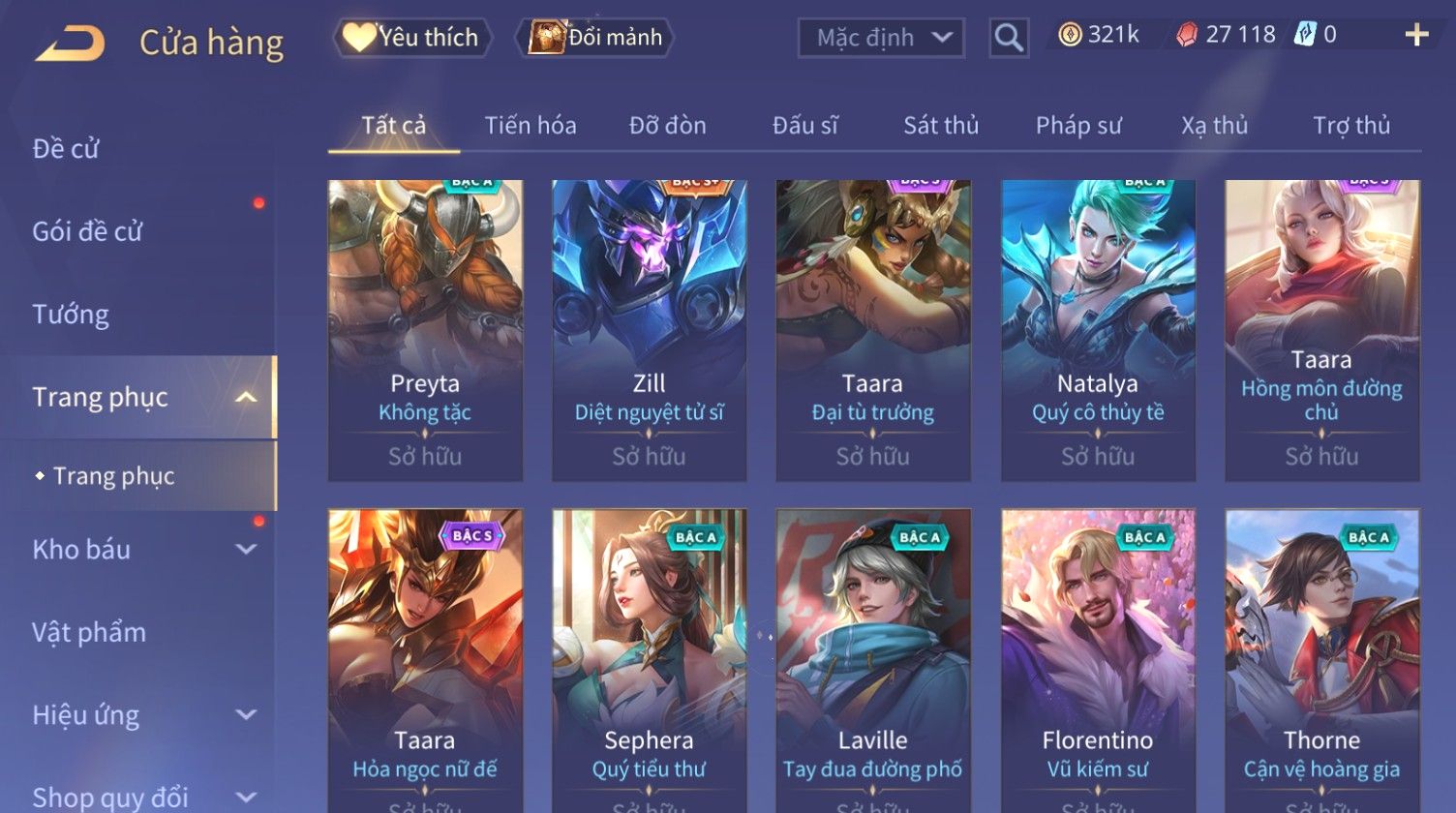The height and width of the screenshot is (813, 1456).
Task: Click the red gem currency icon
Action: (1187, 36)
